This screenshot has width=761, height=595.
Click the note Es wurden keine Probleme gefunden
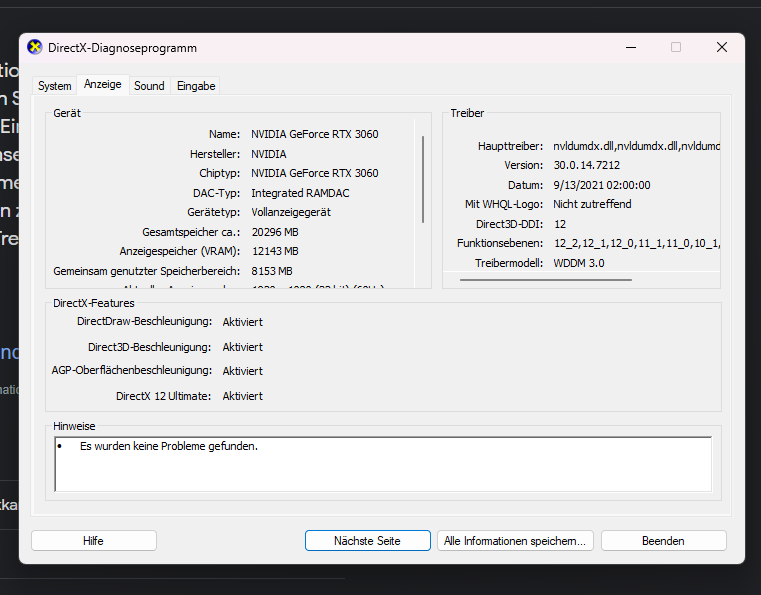pos(169,446)
